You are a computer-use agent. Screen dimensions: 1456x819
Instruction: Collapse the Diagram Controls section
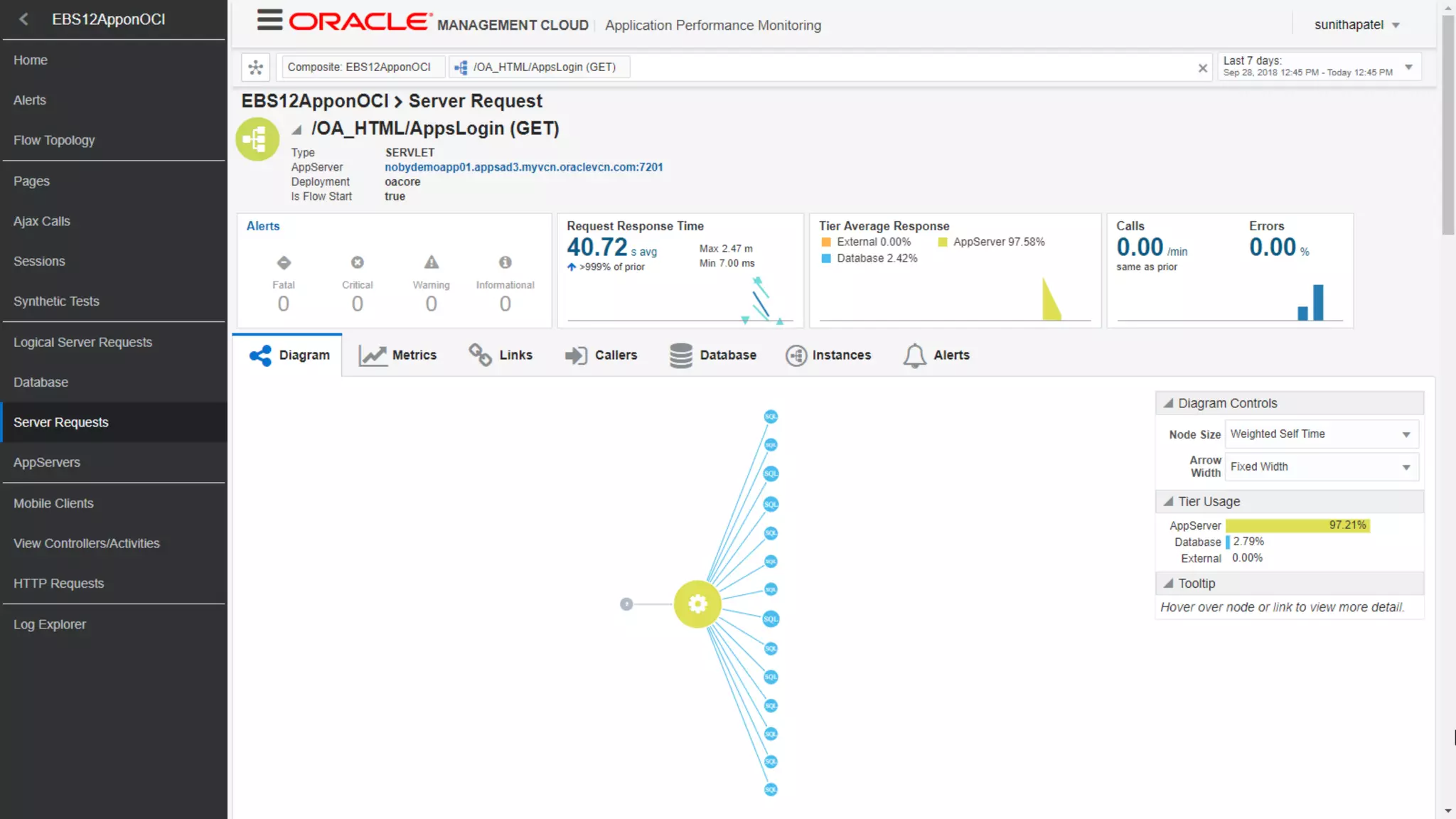(1168, 403)
